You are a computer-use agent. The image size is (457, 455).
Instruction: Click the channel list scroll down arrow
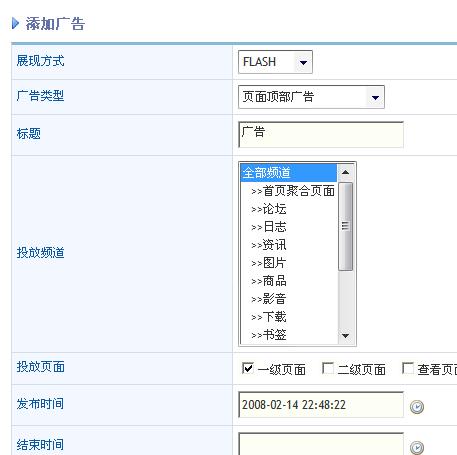click(346, 336)
